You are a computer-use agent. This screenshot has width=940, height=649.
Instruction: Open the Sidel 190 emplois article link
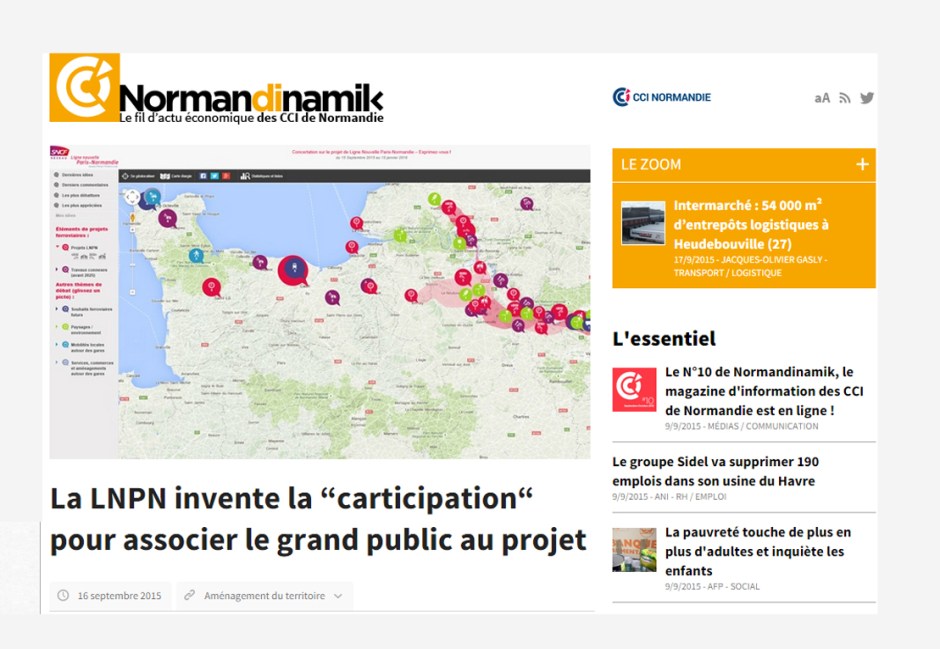(714, 471)
